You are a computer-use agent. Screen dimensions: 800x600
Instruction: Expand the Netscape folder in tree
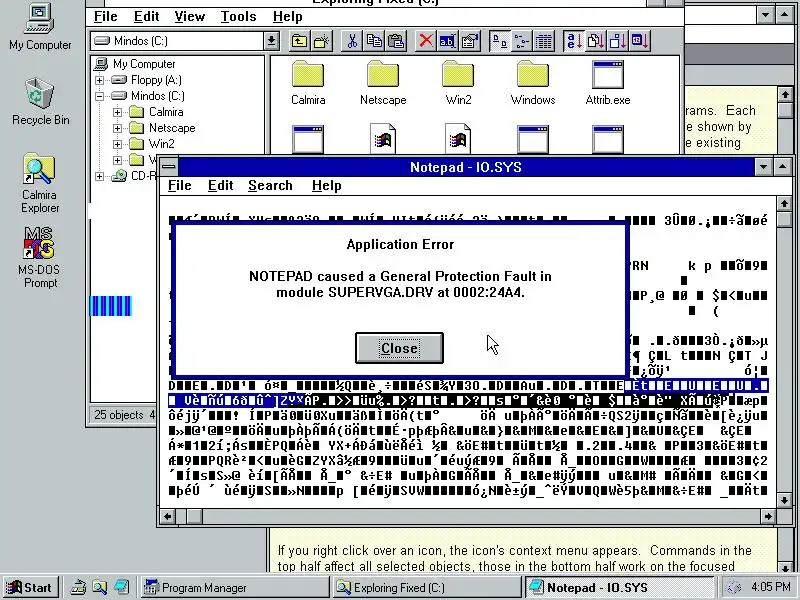(117, 128)
